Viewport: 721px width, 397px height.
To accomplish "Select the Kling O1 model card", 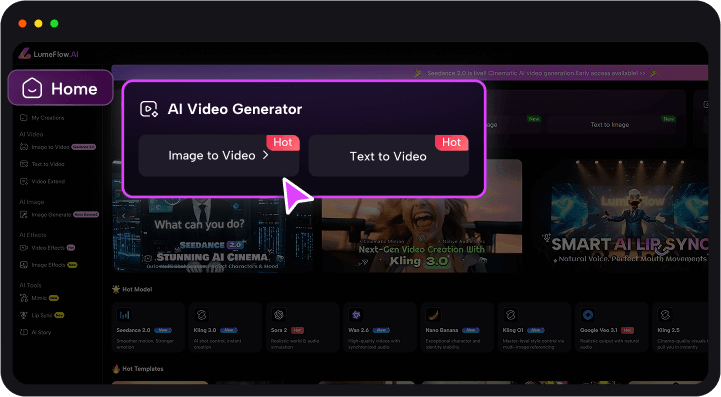I will (534, 327).
